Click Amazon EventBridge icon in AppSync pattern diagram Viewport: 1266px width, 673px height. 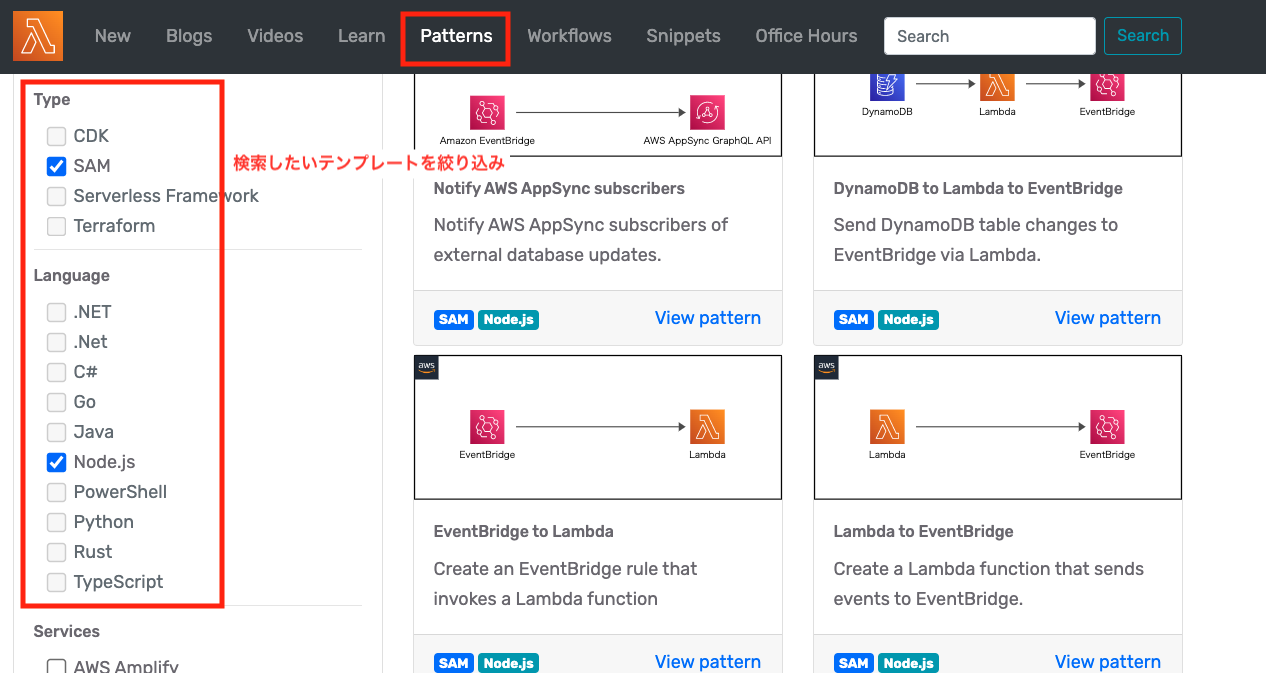click(x=487, y=113)
